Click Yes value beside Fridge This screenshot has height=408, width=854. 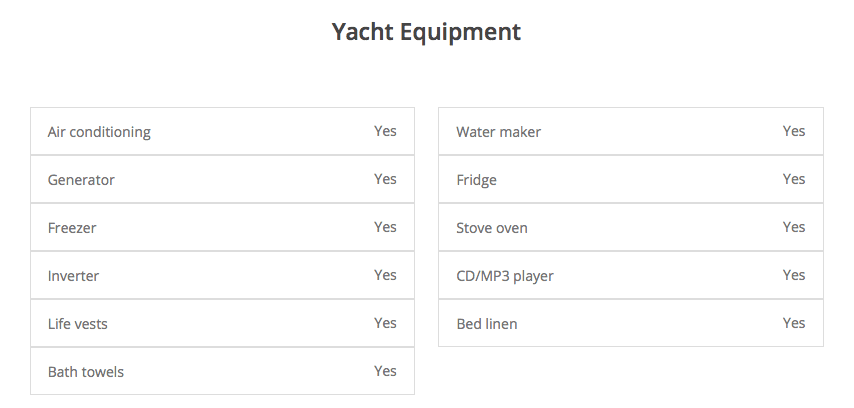pos(793,179)
